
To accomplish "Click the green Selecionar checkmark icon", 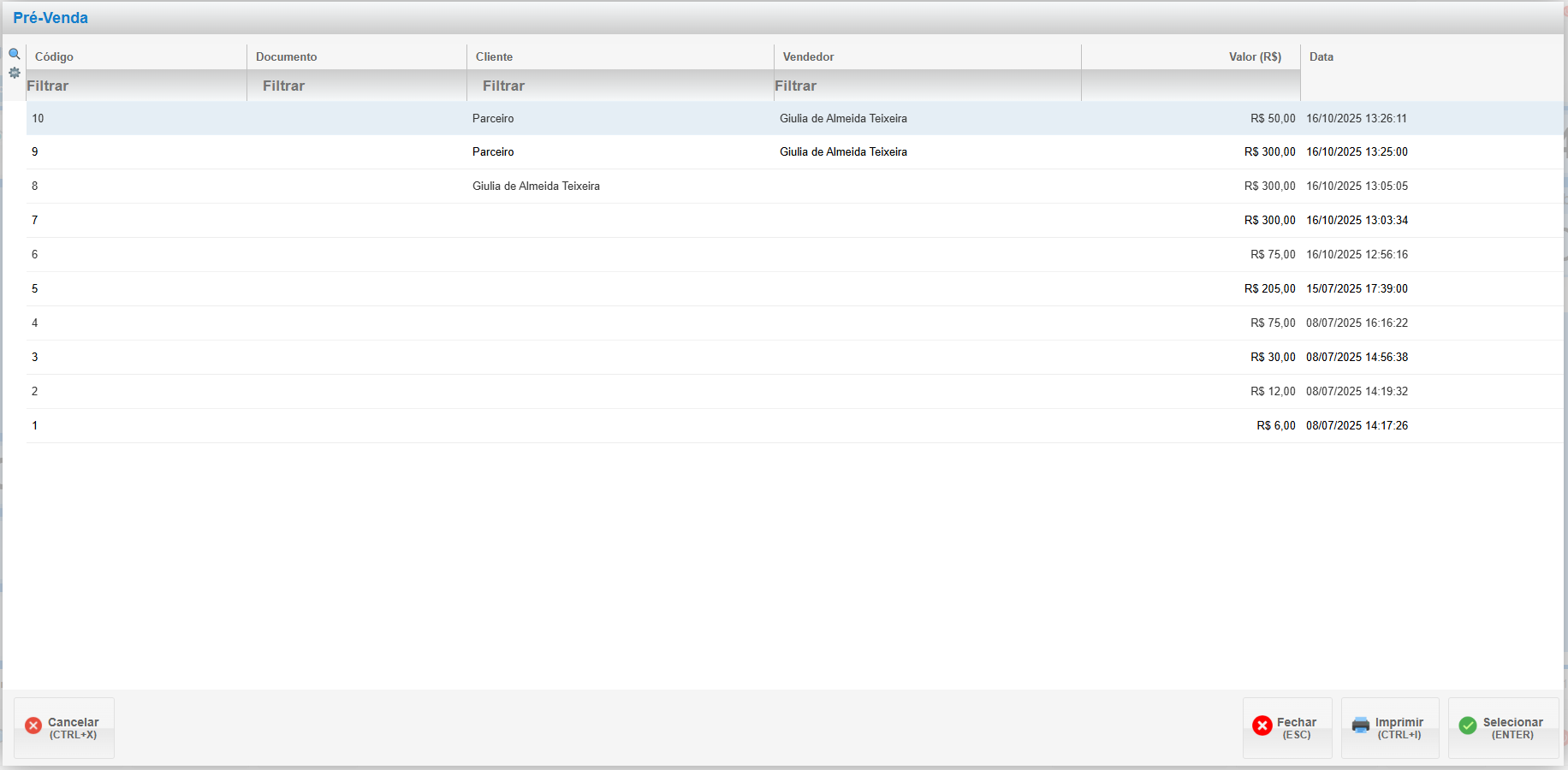I will pos(1468,726).
